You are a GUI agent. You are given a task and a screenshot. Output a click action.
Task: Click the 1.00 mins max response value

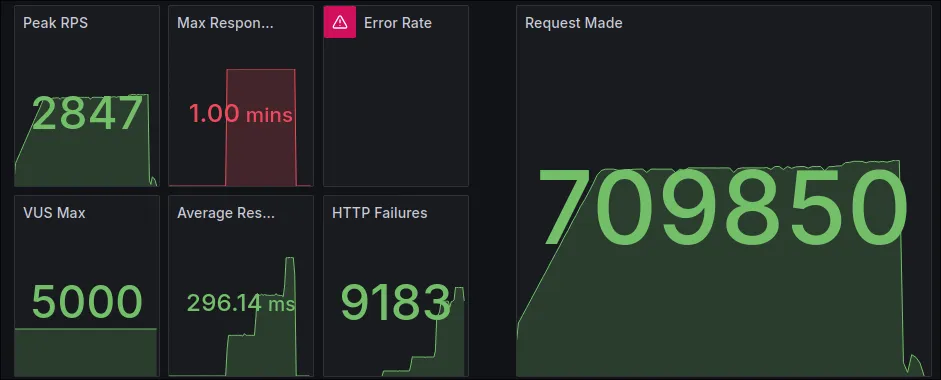tap(241, 113)
